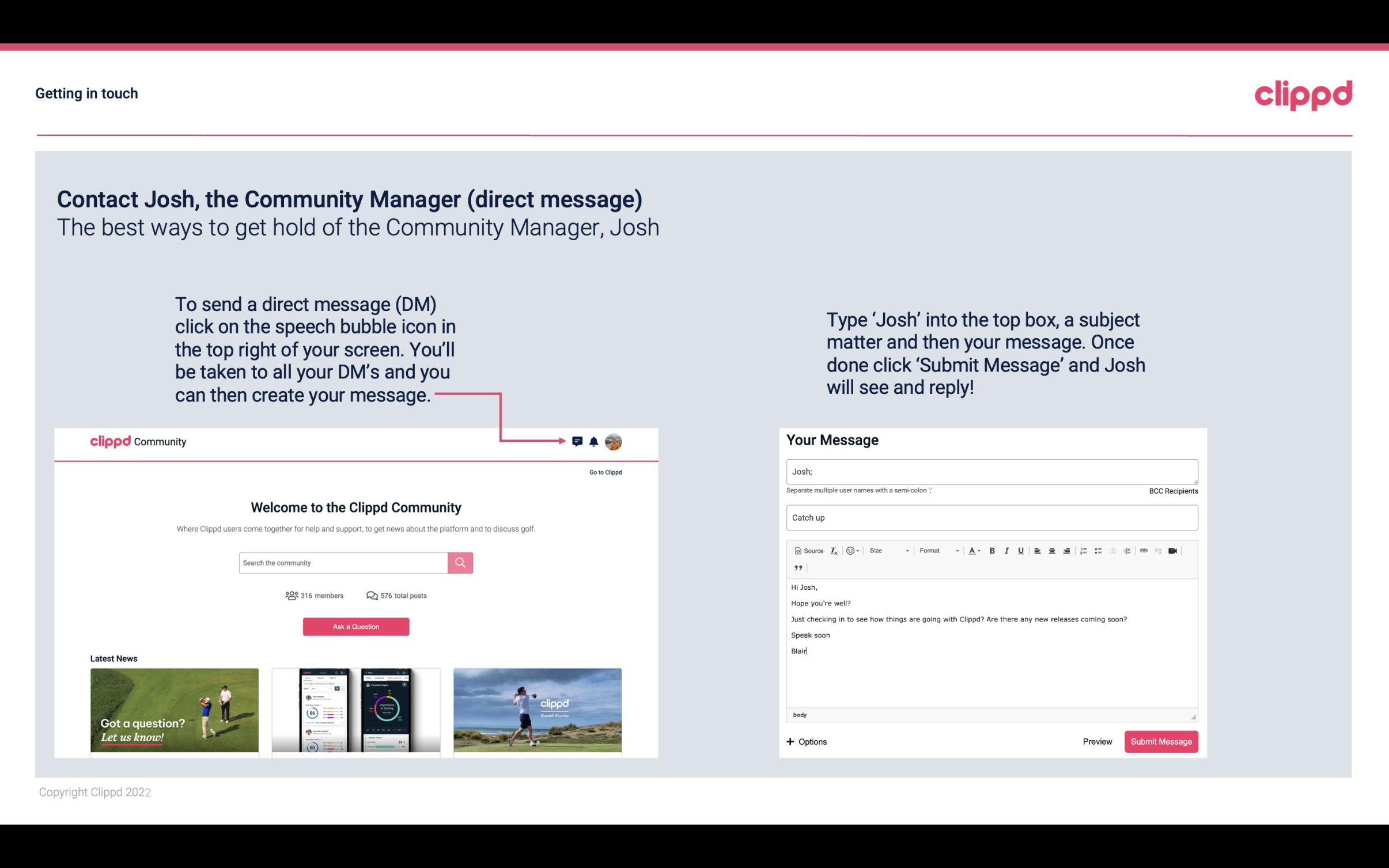
Task: Toggle BCC Recipients option
Action: [x=1172, y=491]
